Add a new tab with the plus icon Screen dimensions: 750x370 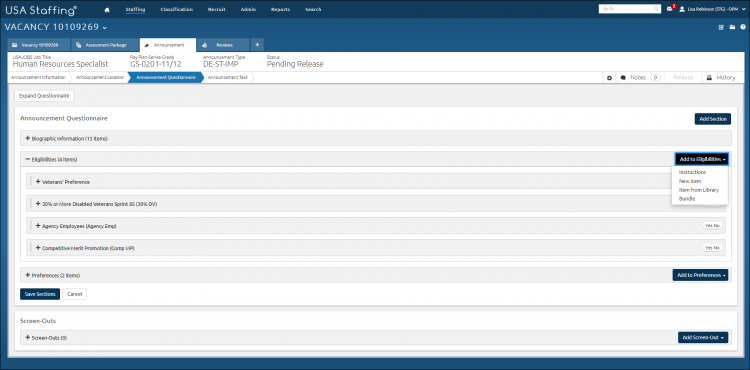(x=257, y=45)
